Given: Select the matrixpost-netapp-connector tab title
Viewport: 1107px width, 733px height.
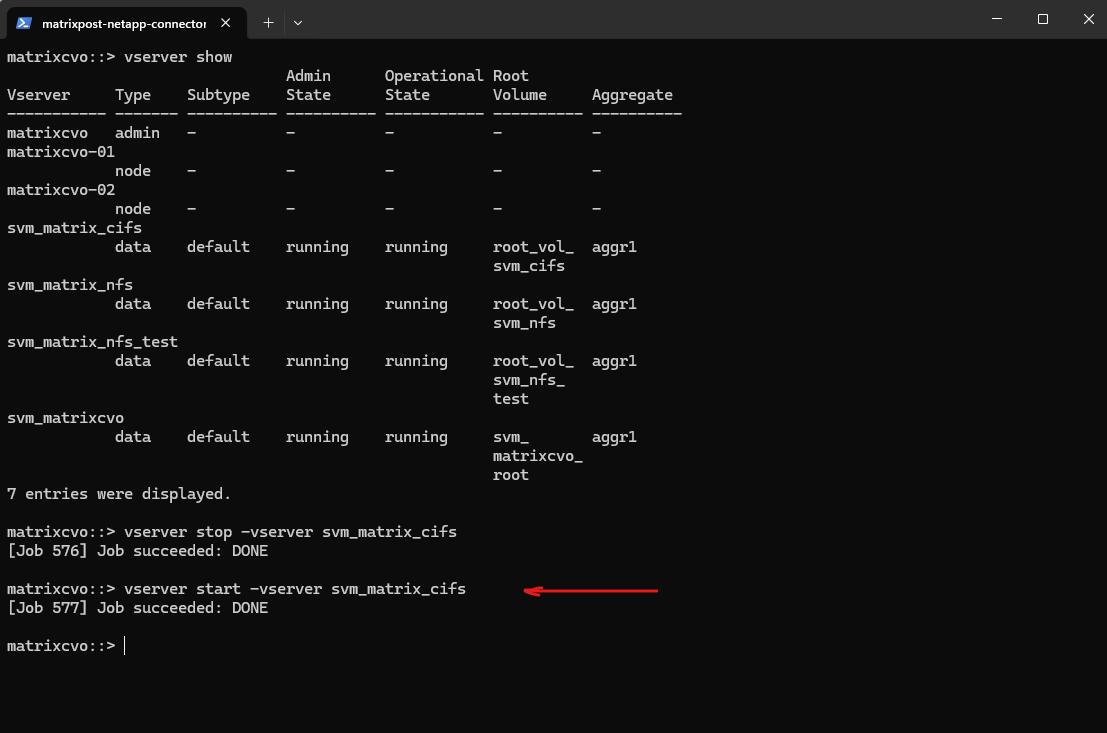Looking at the screenshot, I should pos(124,22).
